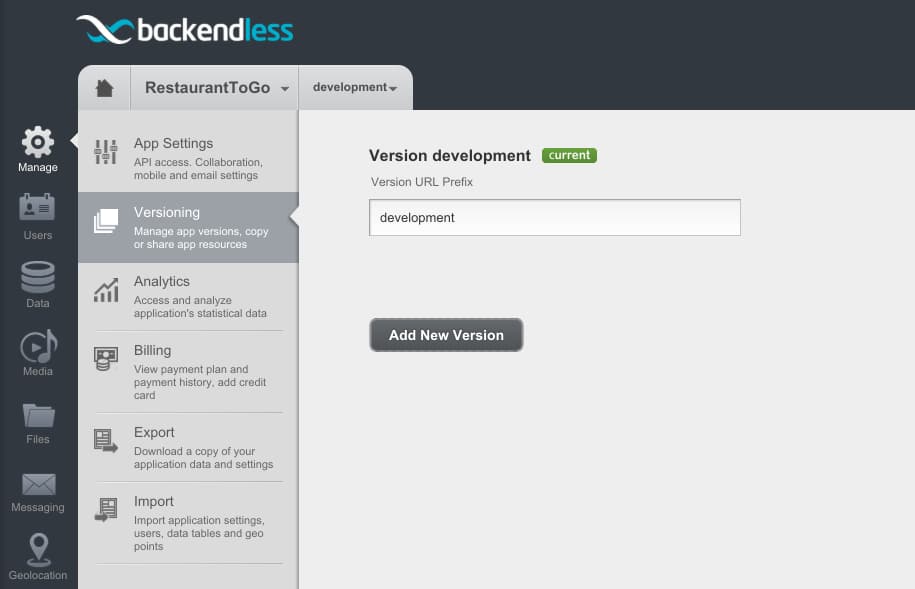The height and width of the screenshot is (589, 915).
Task: Open the Billing section
Action: 188,371
